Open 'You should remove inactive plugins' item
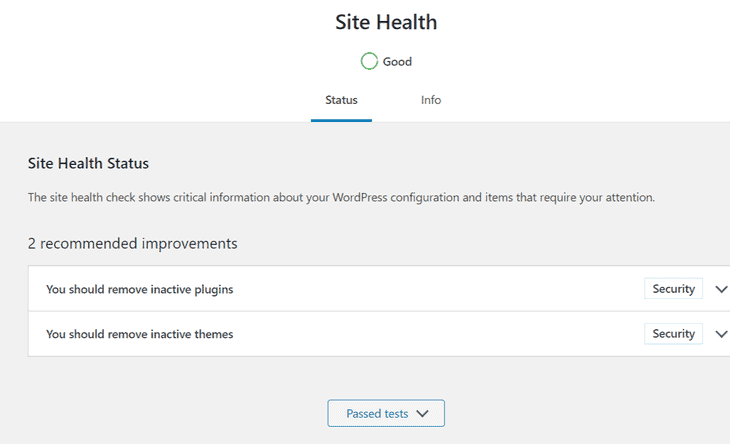The height and width of the screenshot is (444, 730). (140, 289)
